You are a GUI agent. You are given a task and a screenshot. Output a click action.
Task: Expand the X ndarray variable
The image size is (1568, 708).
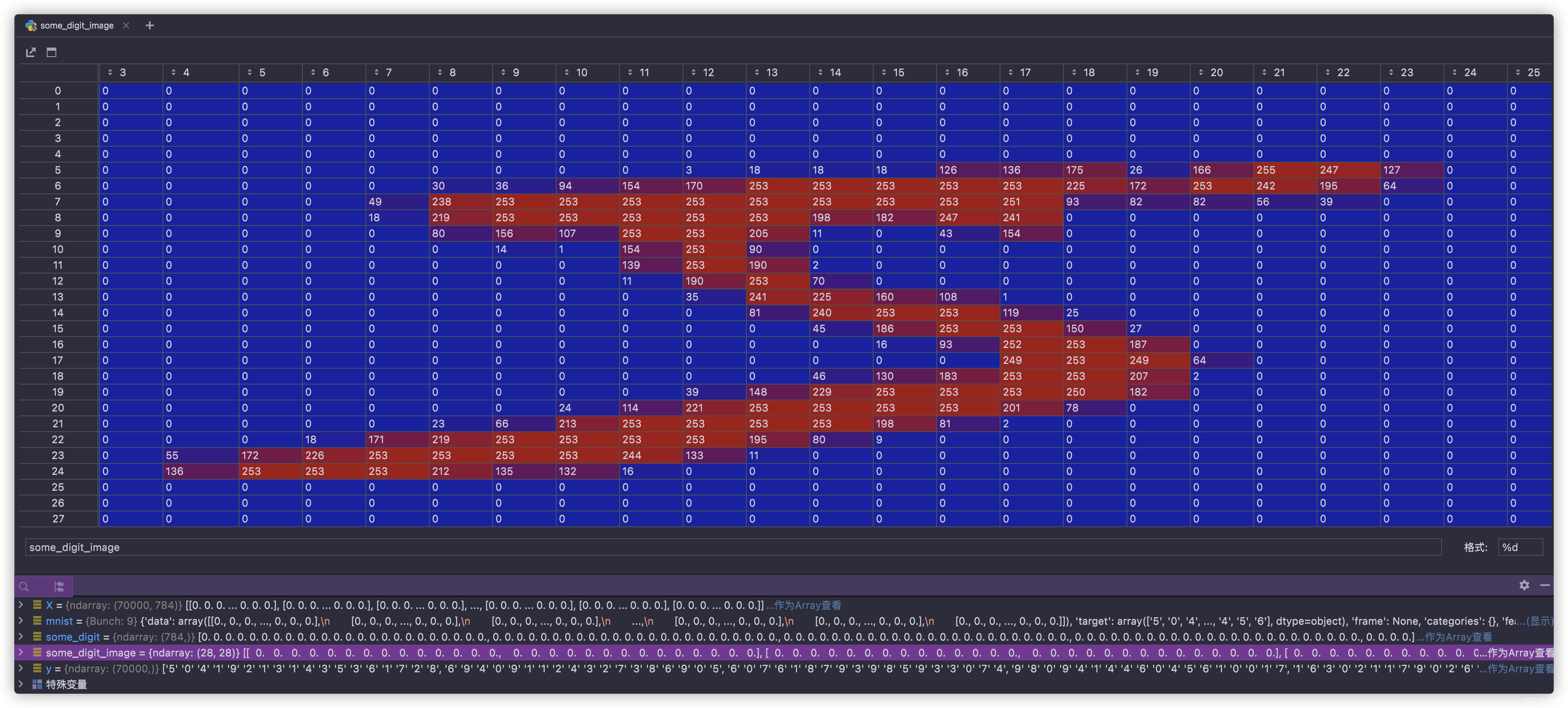pos(21,605)
